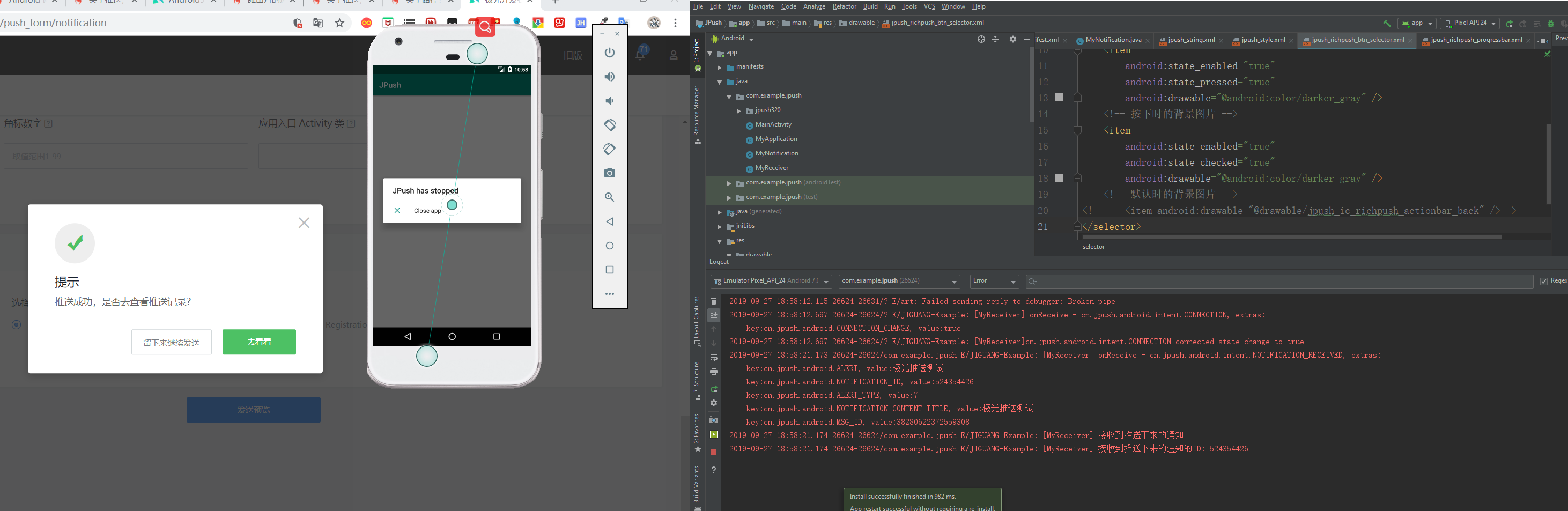Image resolution: width=1568 pixels, height=511 pixels.
Task: Open Emulator Pixel_API_24 device dropdown
Action: point(771,281)
